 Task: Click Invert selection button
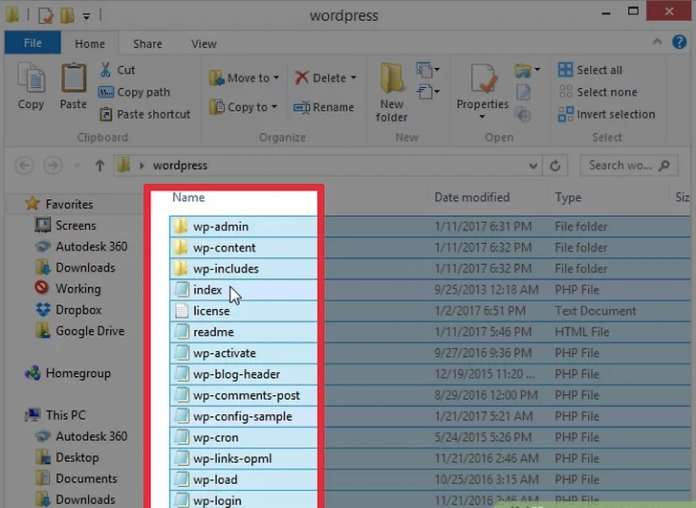click(606, 114)
